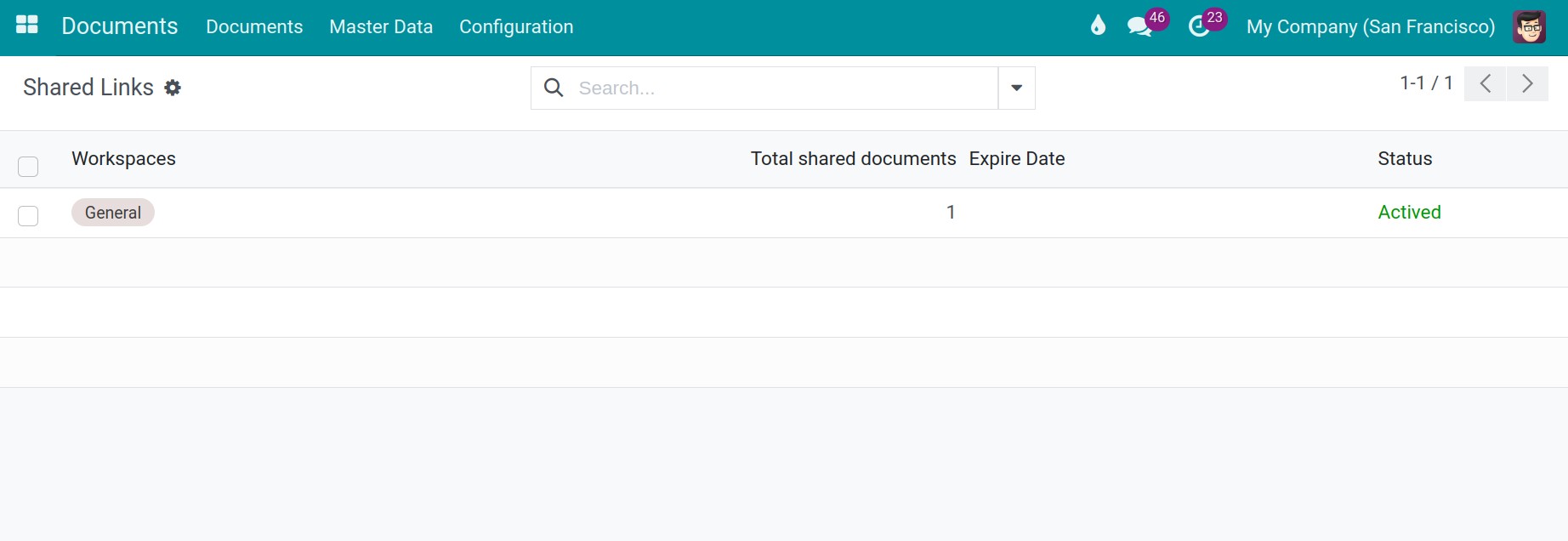The height and width of the screenshot is (541, 1568).
Task: Click the magnifying glass search icon
Action: (554, 88)
